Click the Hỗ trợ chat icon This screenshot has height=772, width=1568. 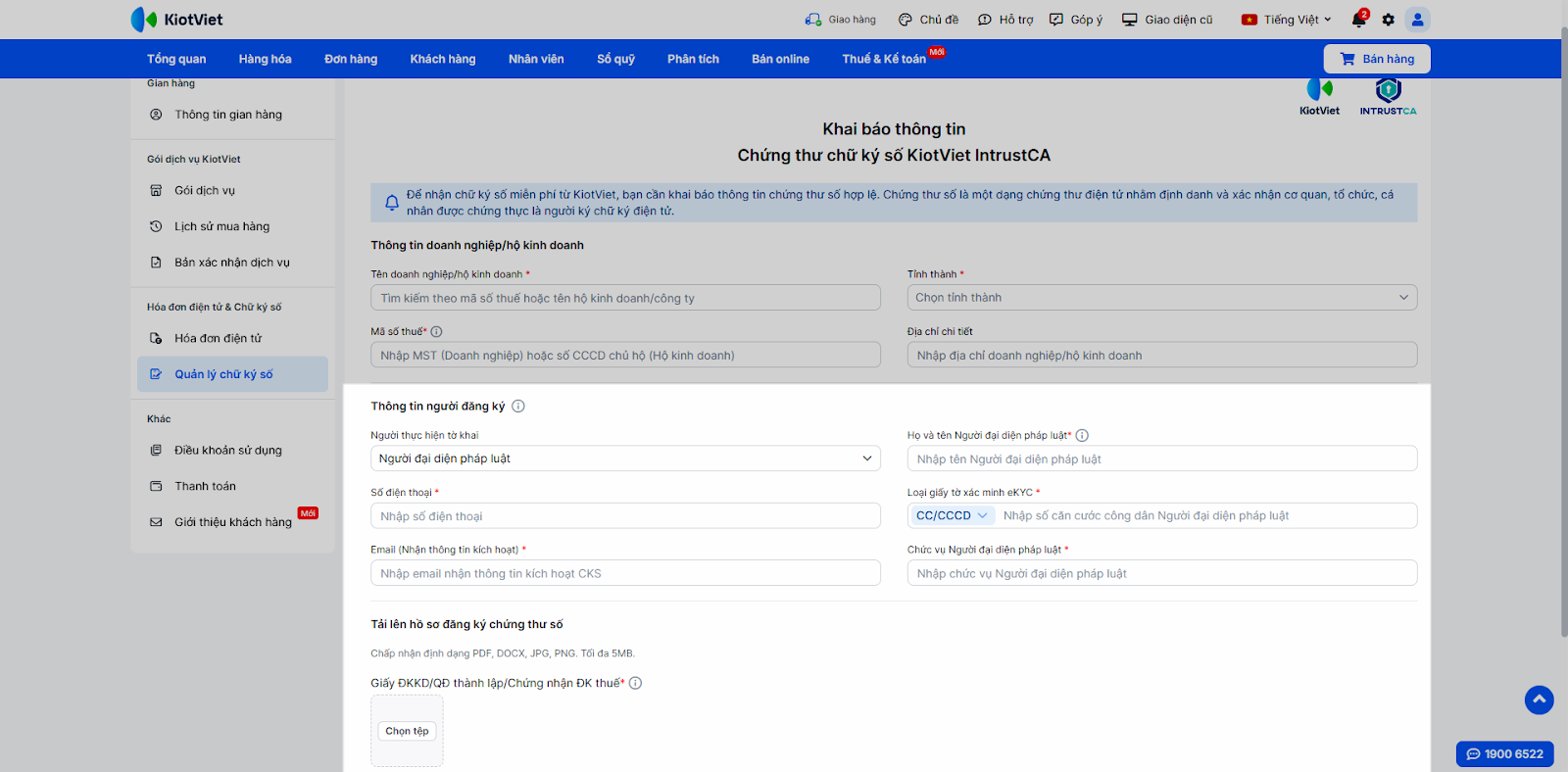(985, 20)
